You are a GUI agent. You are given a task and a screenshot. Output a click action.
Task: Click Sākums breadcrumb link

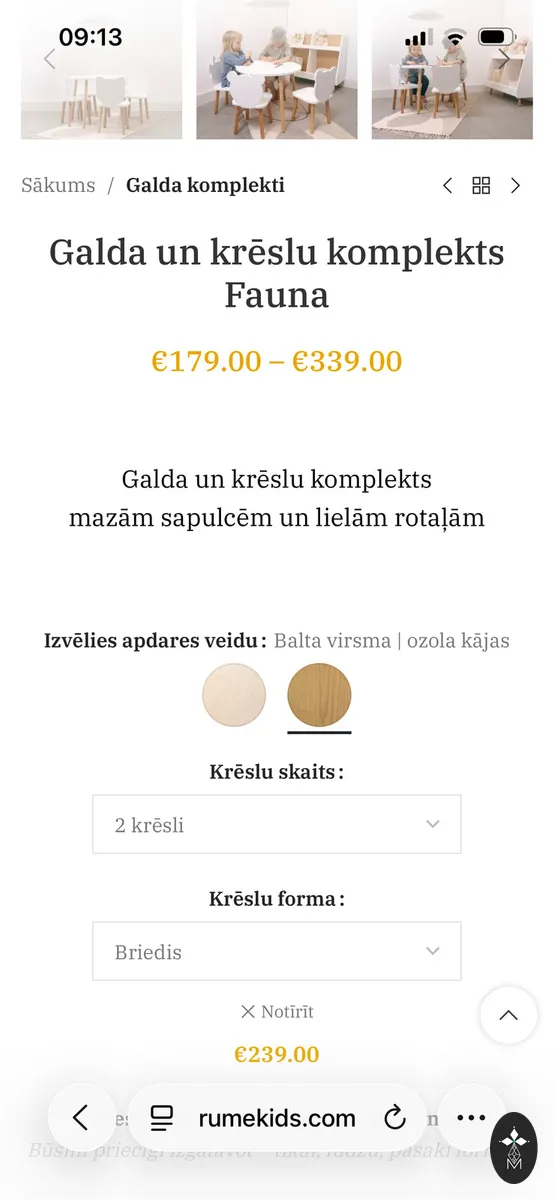pyautogui.click(x=58, y=185)
